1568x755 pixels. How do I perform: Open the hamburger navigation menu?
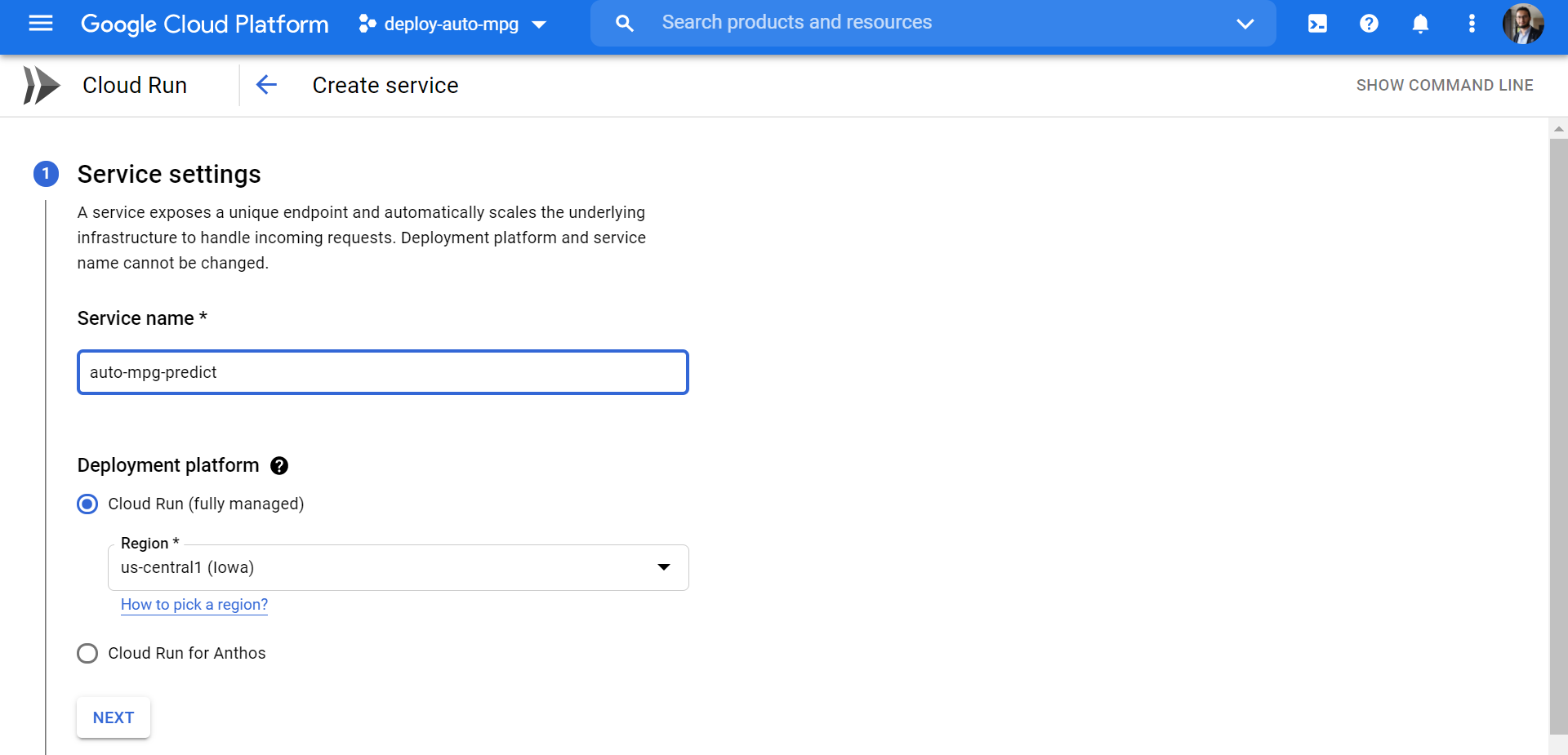(x=41, y=23)
